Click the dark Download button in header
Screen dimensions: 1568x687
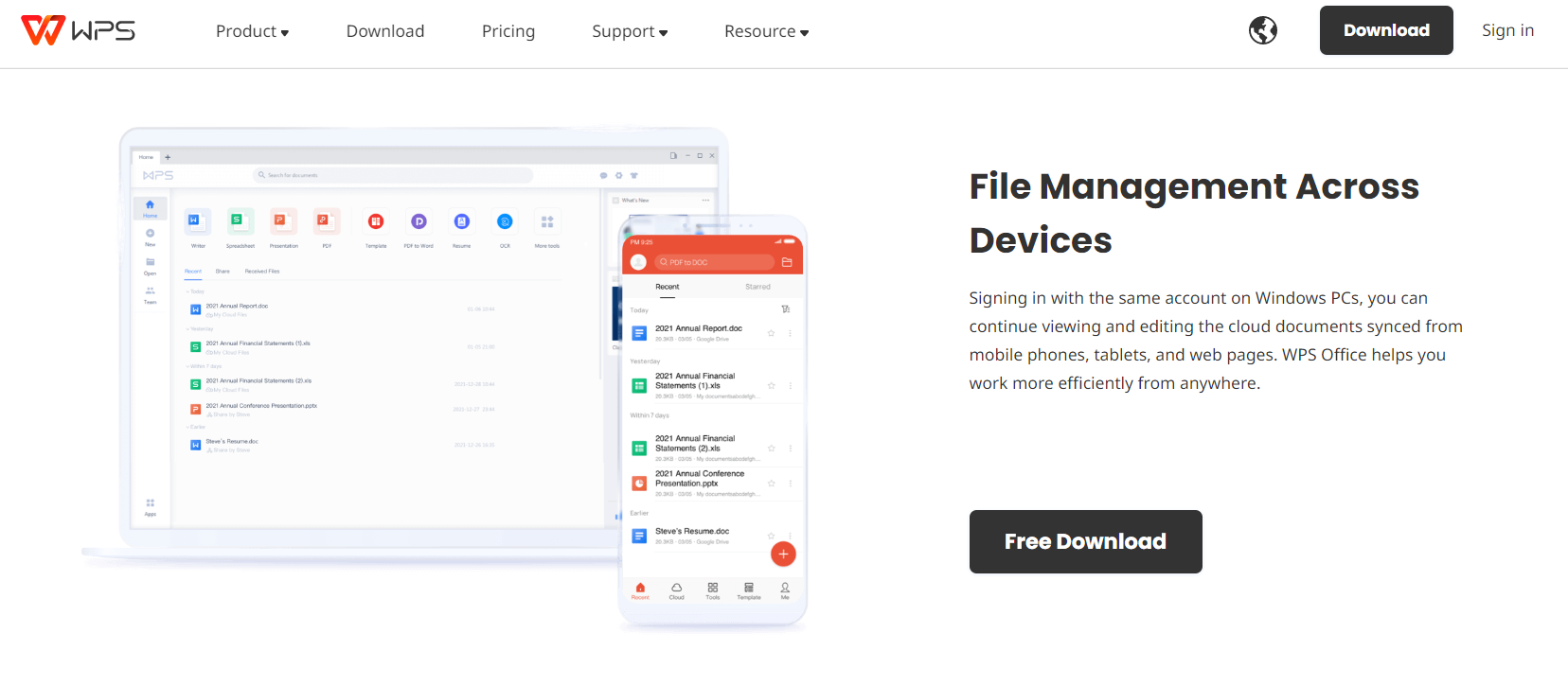point(1386,30)
